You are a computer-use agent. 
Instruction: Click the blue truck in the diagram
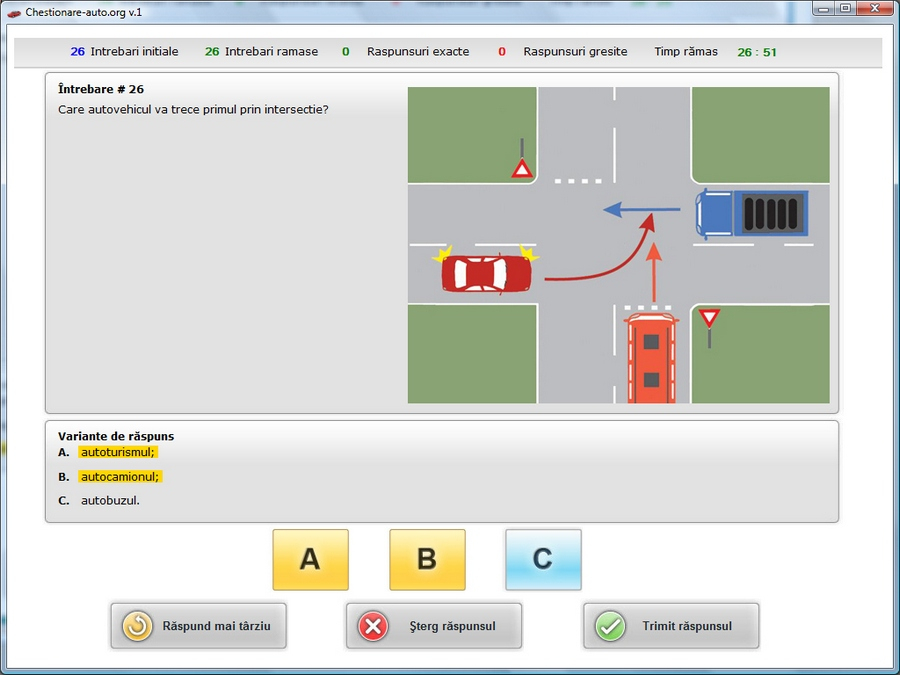coord(751,213)
